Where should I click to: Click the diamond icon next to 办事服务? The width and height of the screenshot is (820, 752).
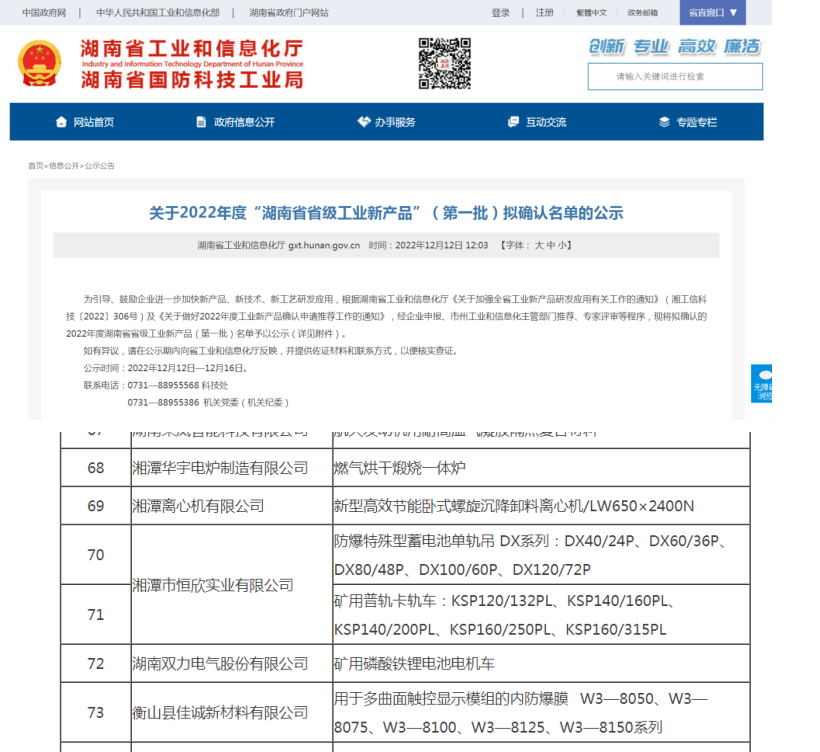(363, 122)
